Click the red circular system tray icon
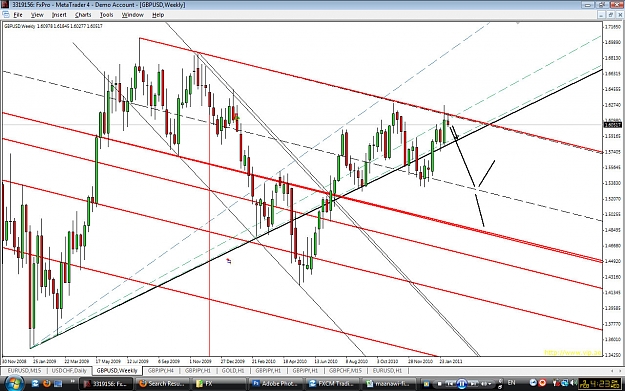The height and width of the screenshot is (391, 625). tap(542, 383)
